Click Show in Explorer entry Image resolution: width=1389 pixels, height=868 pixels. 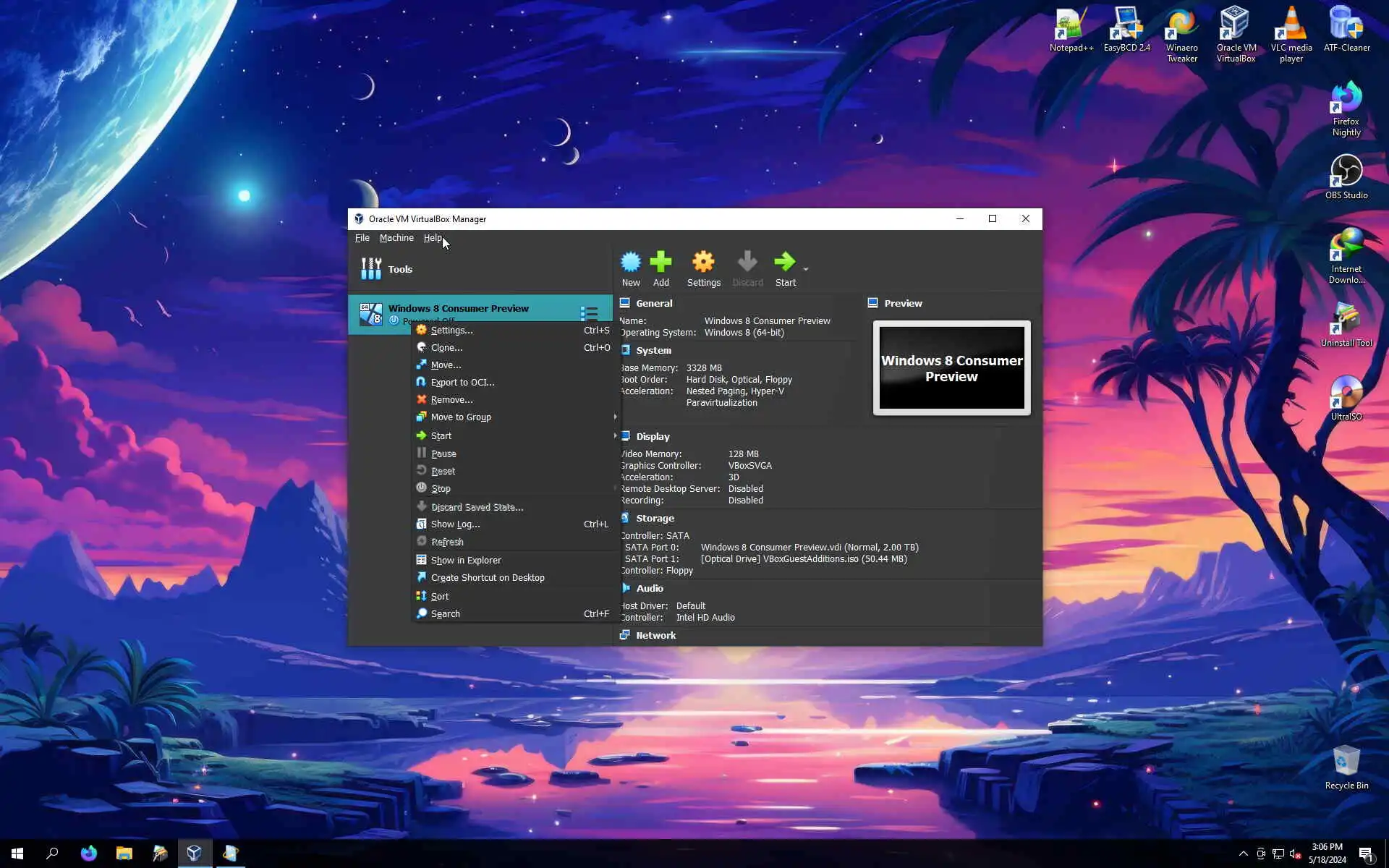point(466,561)
